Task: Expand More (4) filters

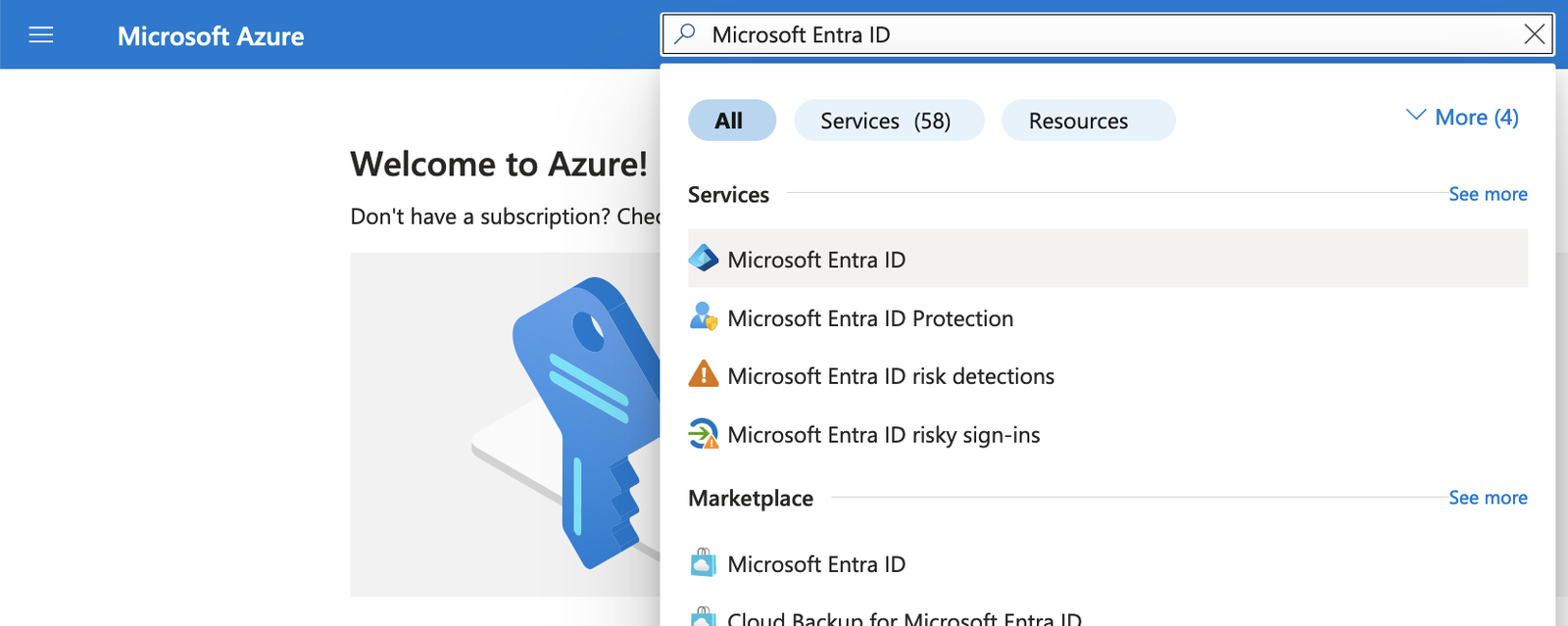Action: pyautogui.click(x=1462, y=118)
